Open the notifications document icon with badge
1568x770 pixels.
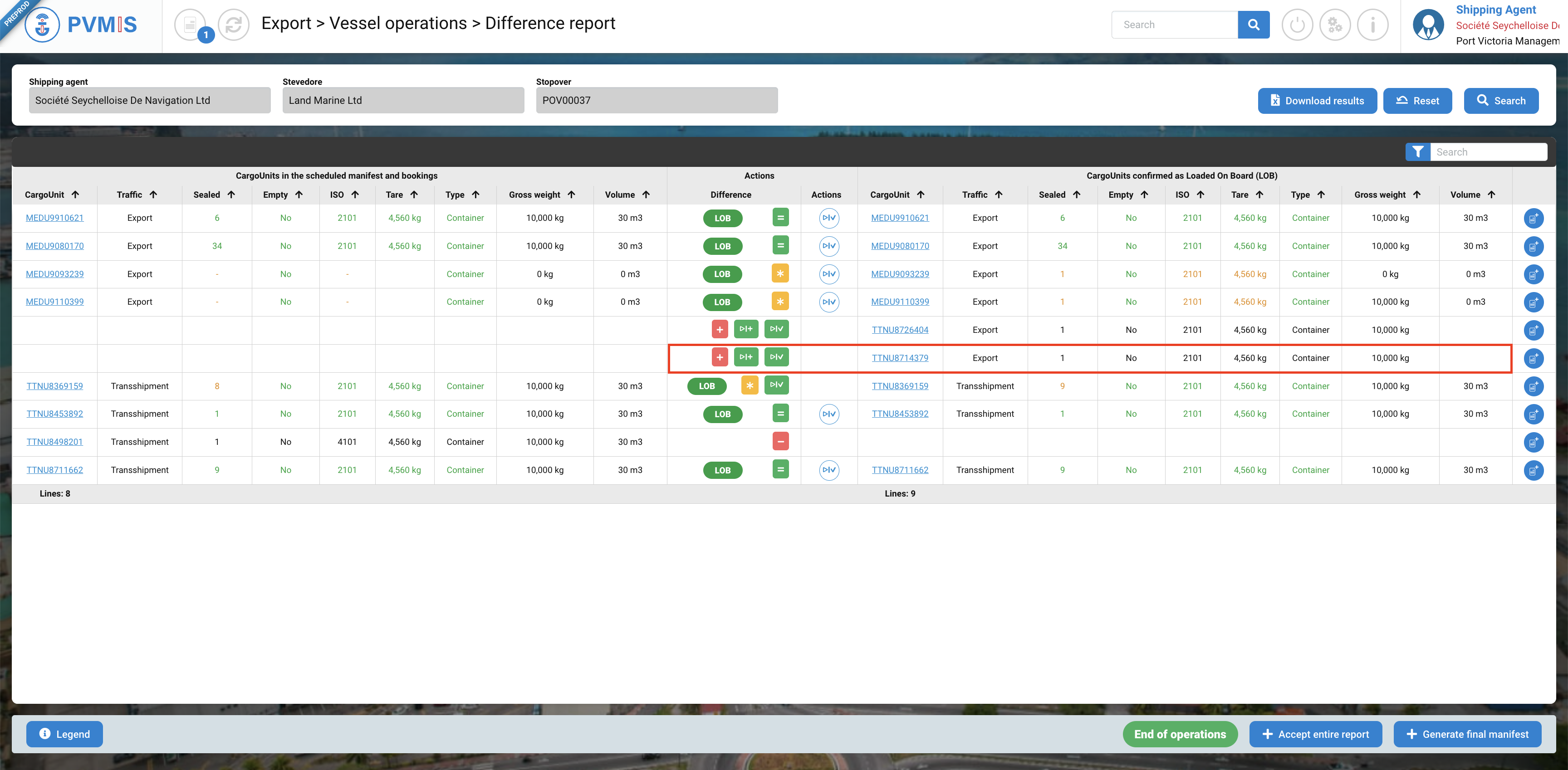click(x=190, y=25)
